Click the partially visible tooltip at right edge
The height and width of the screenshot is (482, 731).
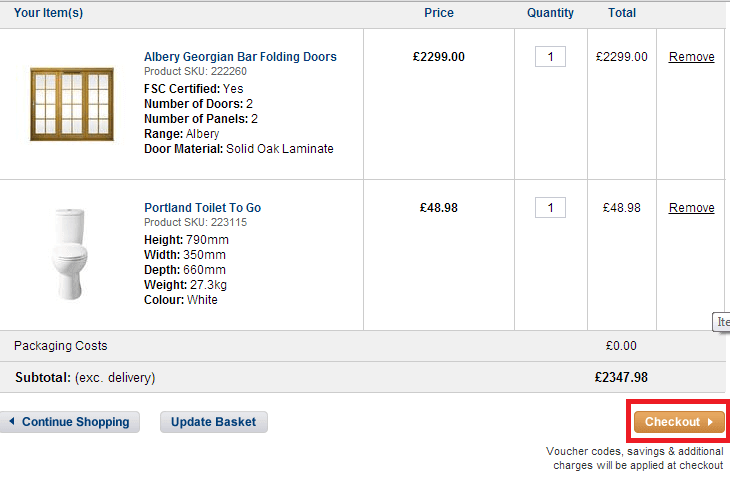click(x=722, y=322)
